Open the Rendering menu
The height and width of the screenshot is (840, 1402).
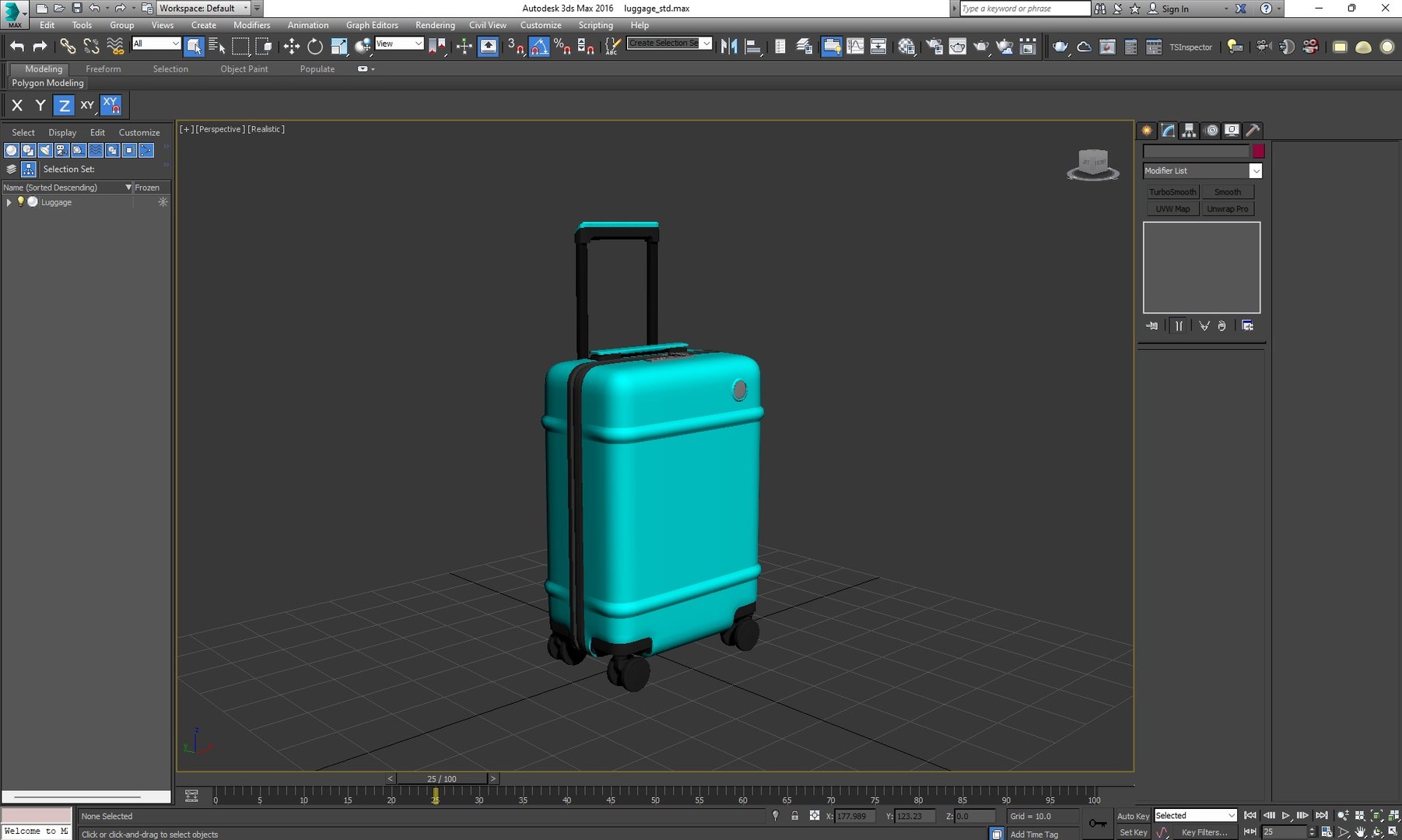pos(435,25)
